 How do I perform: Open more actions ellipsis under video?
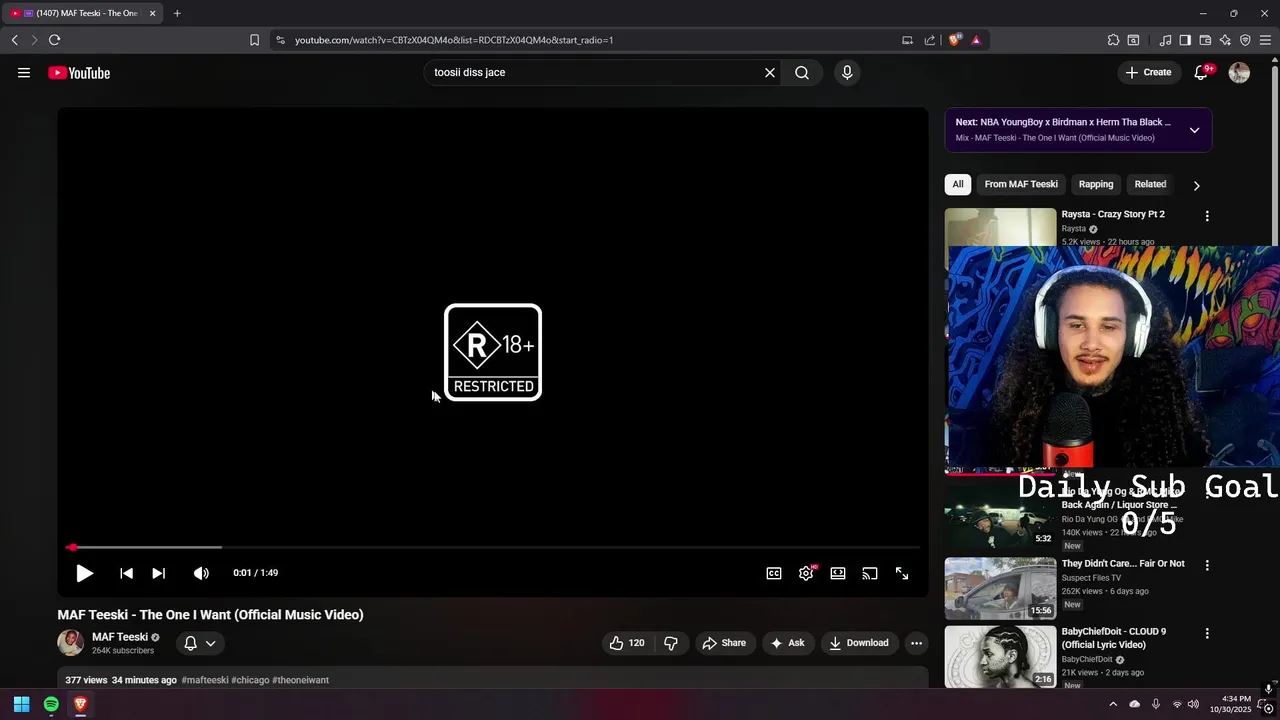tap(916, 643)
